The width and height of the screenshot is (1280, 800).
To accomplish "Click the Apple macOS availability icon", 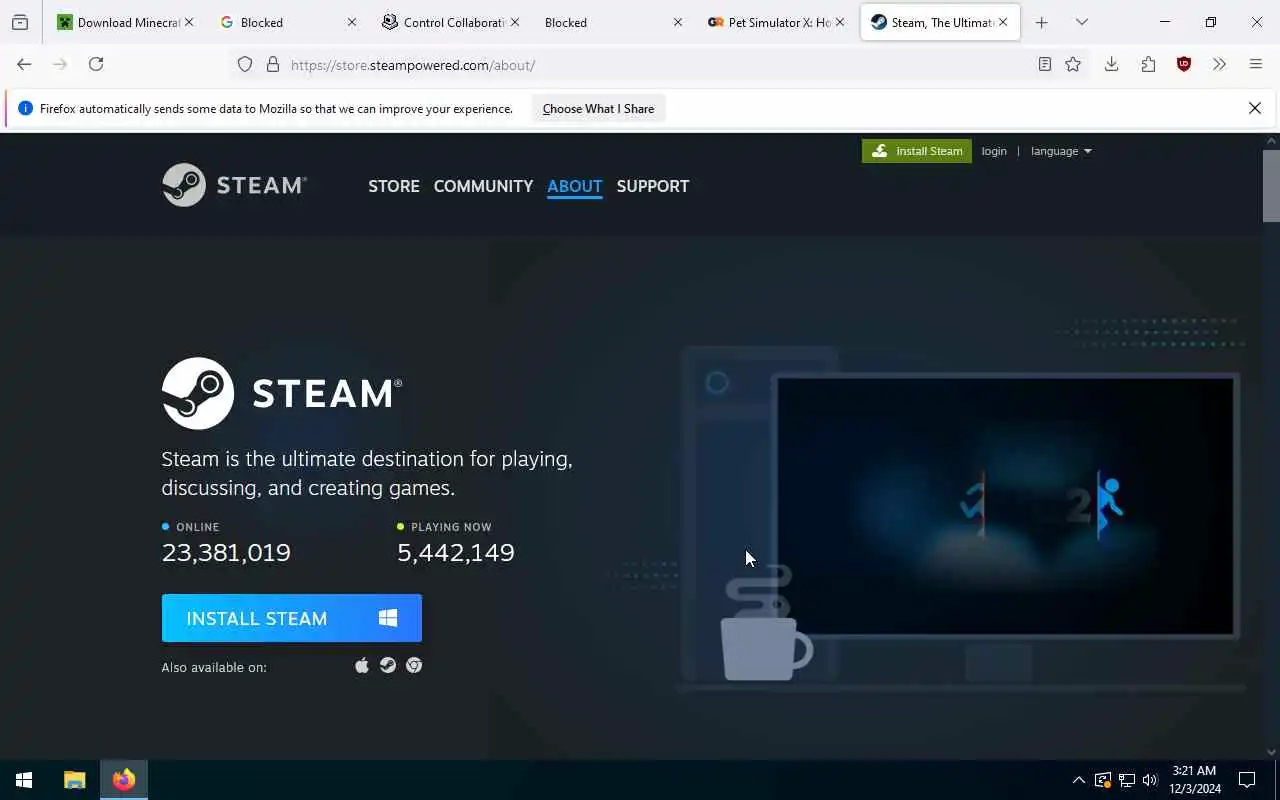I will [362, 665].
